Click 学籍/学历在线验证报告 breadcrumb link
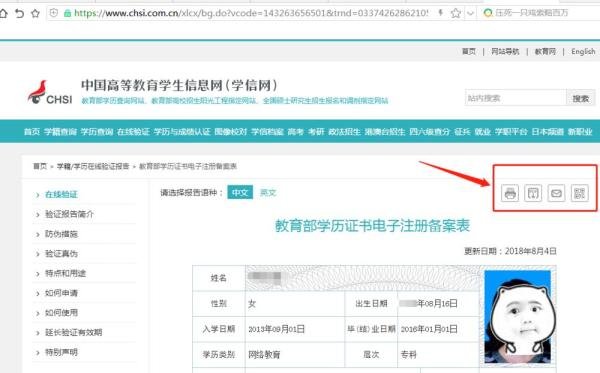The height and width of the screenshot is (373, 600). 93,166
